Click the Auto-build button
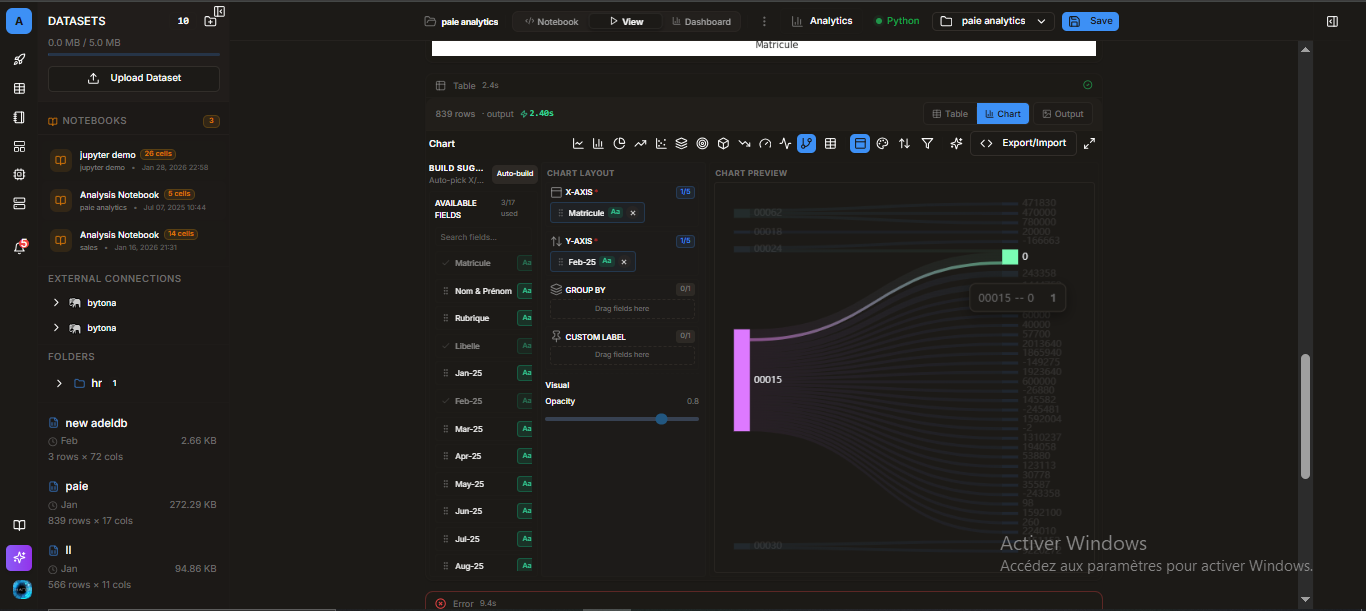1366x611 pixels. click(x=514, y=173)
